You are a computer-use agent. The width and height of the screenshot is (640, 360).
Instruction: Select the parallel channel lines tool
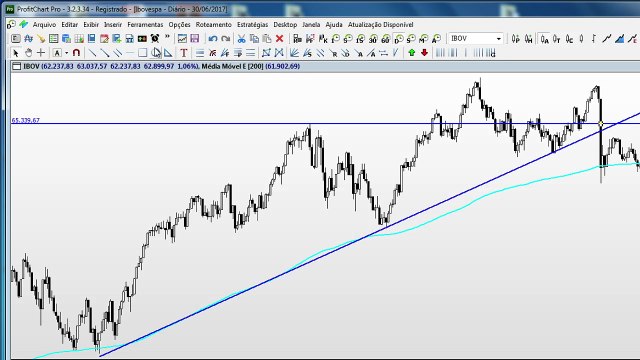click(118, 53)
